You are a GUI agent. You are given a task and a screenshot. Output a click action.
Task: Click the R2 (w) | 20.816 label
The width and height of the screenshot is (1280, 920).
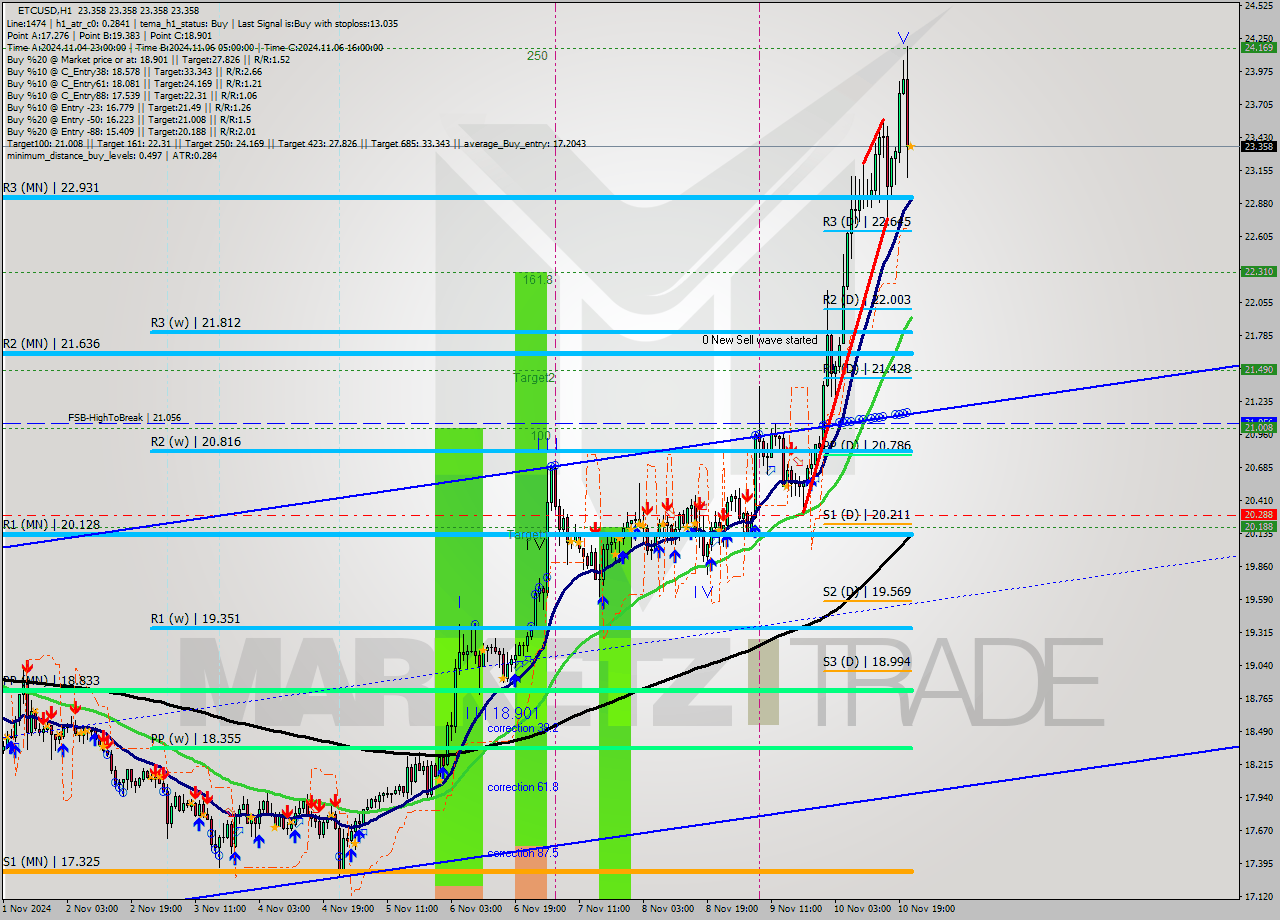tap(196, 441)
